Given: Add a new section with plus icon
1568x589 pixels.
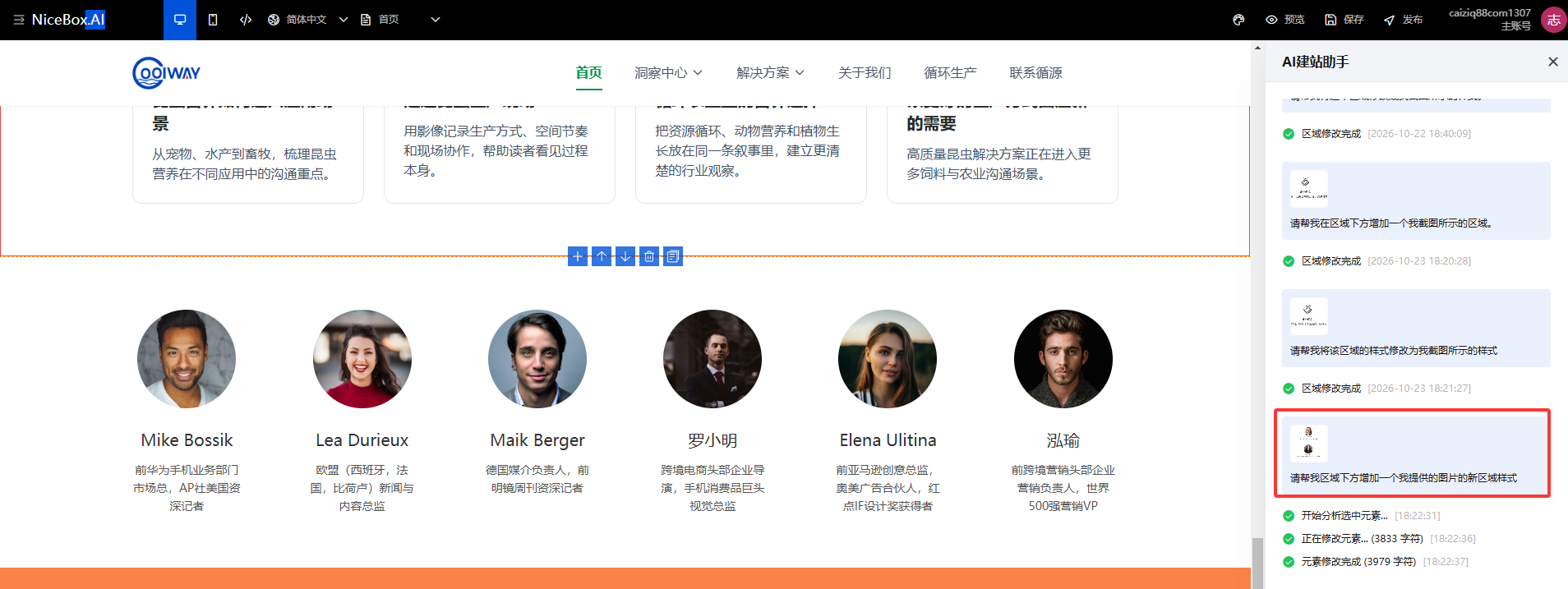Looking at the screenshot, I should point(578,256).
